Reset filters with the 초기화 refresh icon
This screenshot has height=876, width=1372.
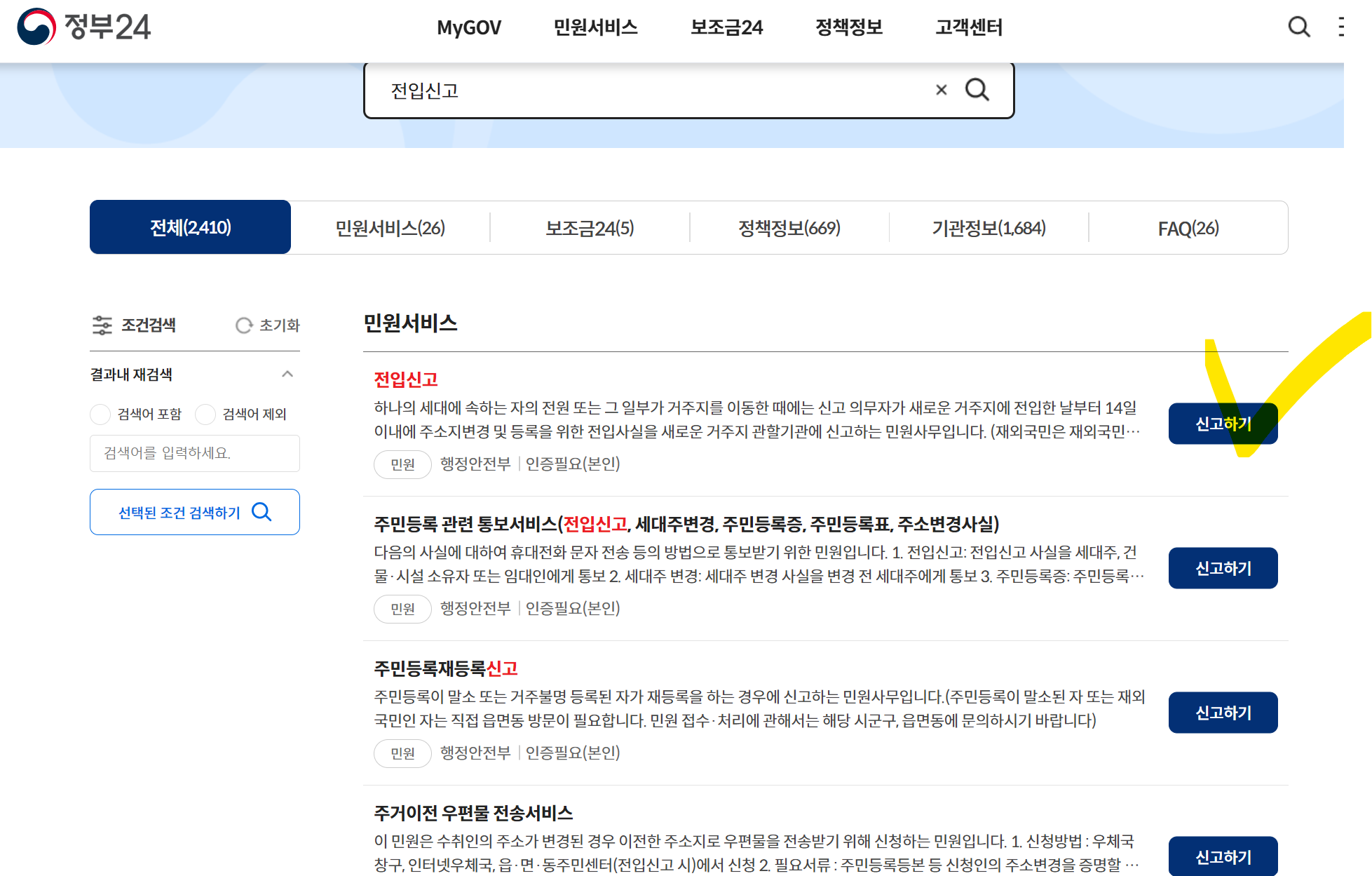click(x=244, y=325)
